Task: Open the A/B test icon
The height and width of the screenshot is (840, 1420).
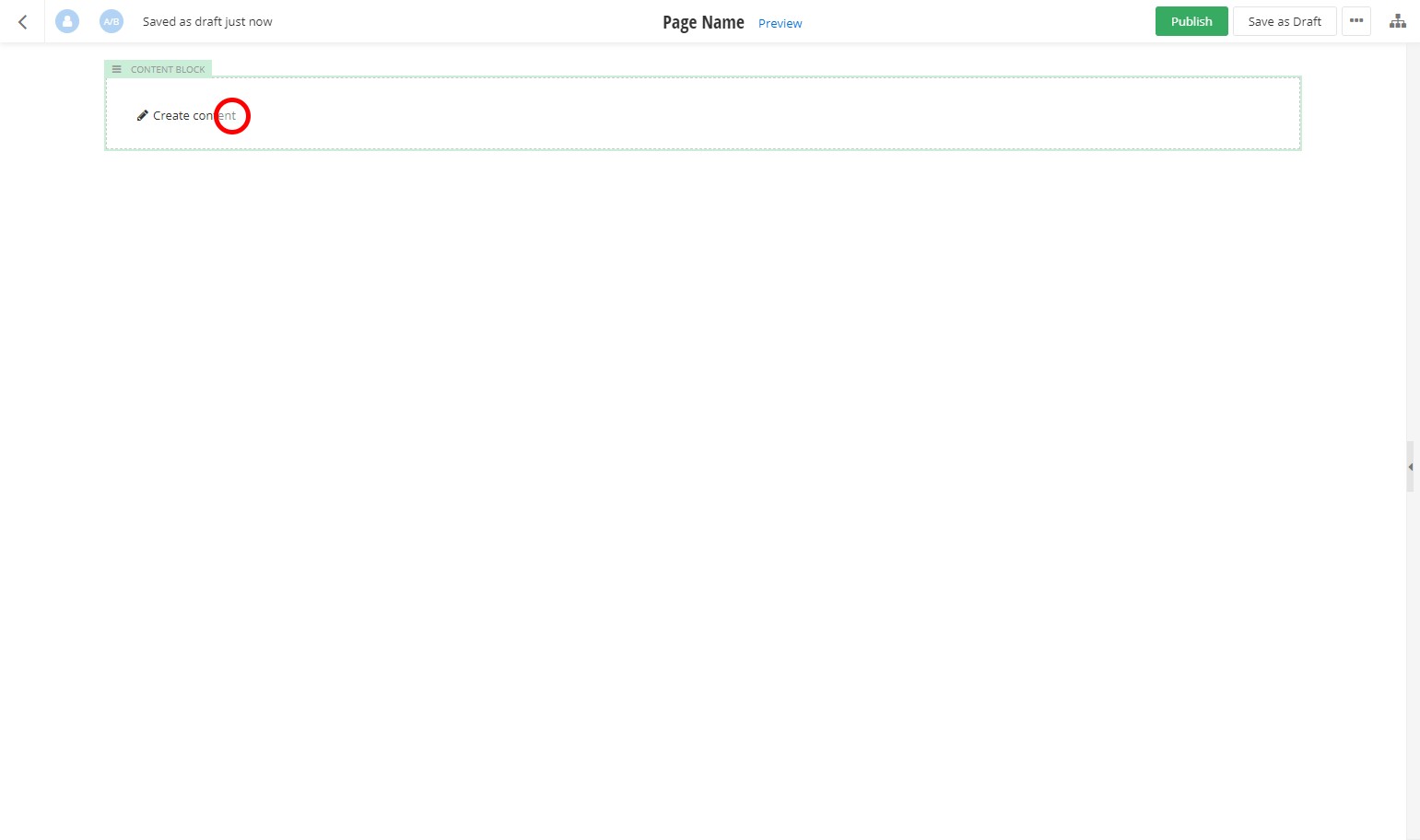Action: [111, 21]
